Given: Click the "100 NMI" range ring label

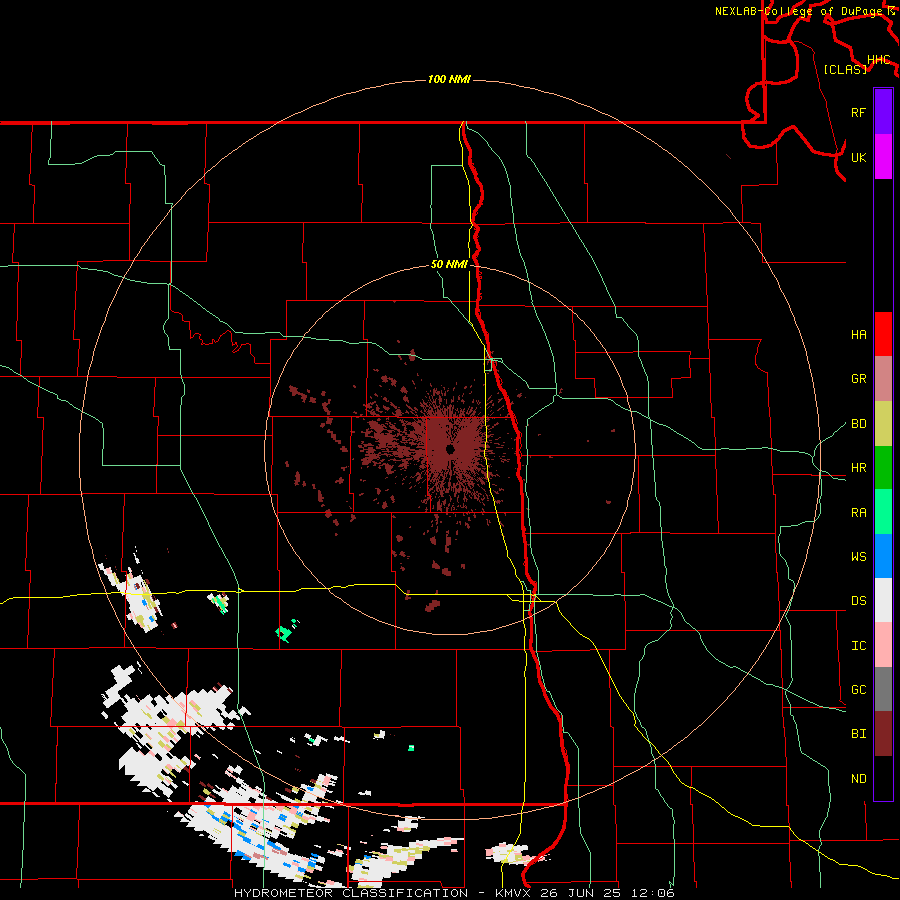Looking at the screenshot, I should point(449,79).
